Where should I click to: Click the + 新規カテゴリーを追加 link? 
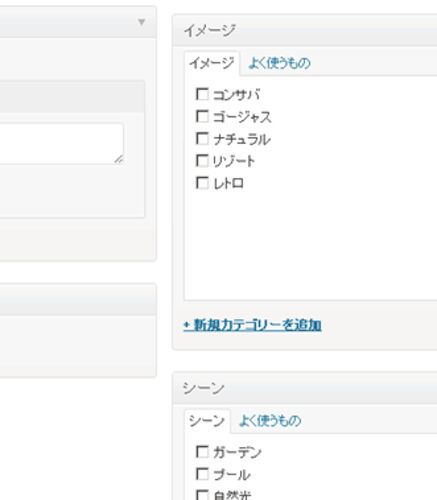(252, 325)
